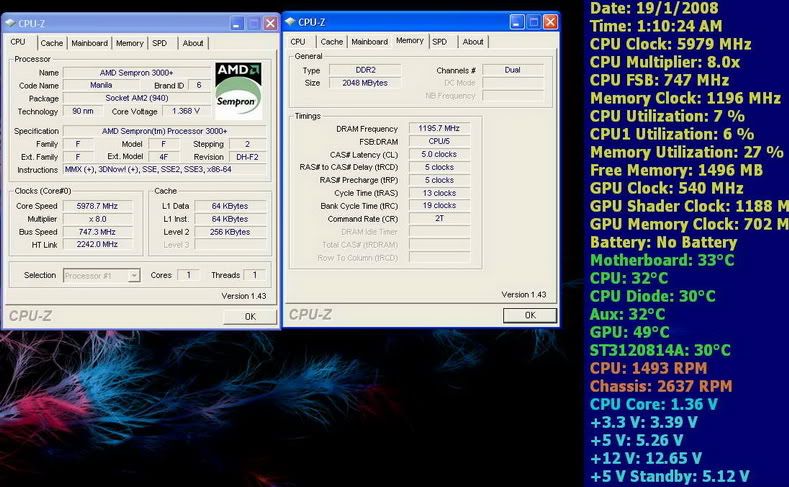Viewport: 789px width, 487px height.
Task: Select the SPD tab in right window
Action: click(x=440, y=42)
